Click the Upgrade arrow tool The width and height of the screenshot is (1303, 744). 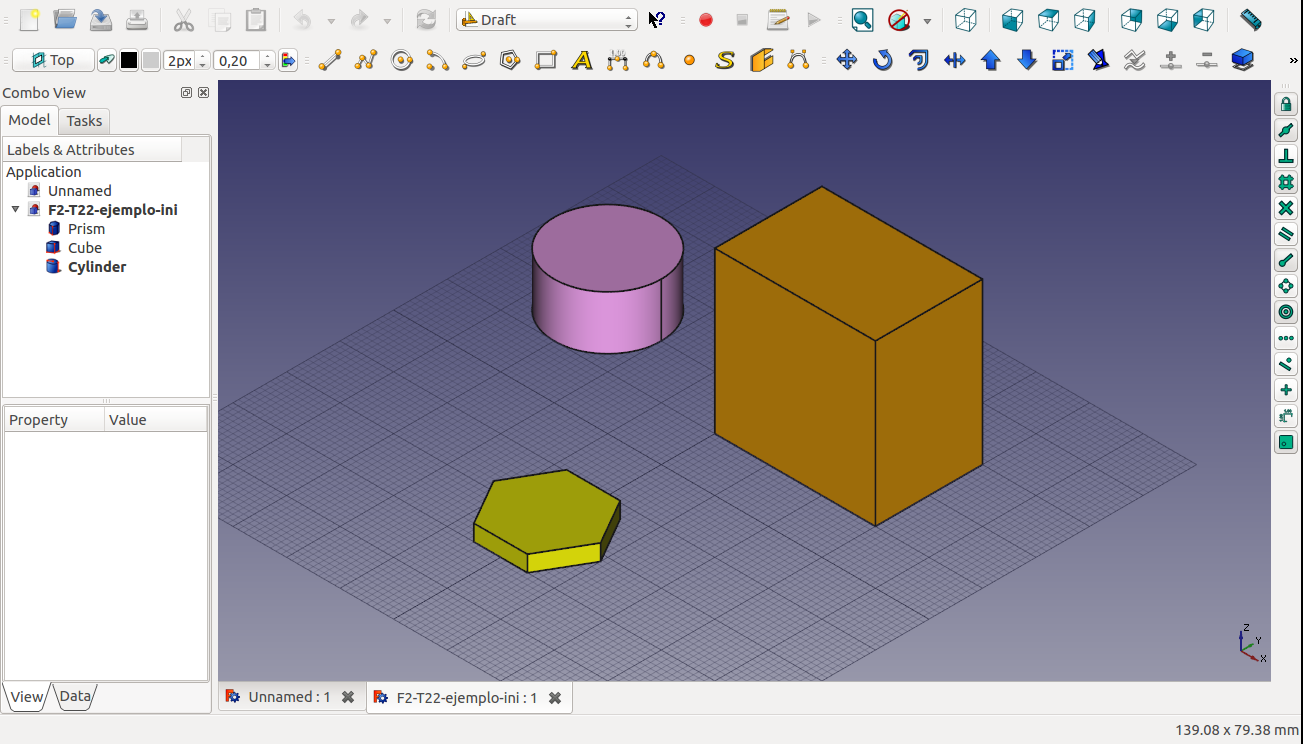(x=991, y=61)
